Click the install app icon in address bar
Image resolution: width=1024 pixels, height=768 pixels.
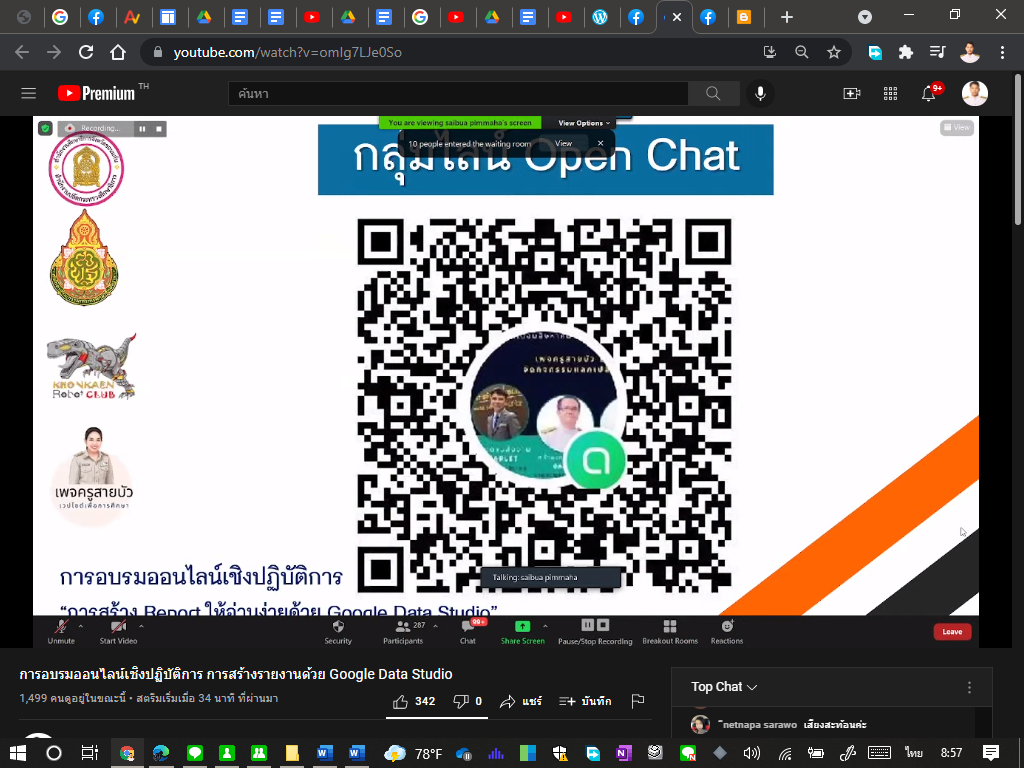[x=770, y=52]
